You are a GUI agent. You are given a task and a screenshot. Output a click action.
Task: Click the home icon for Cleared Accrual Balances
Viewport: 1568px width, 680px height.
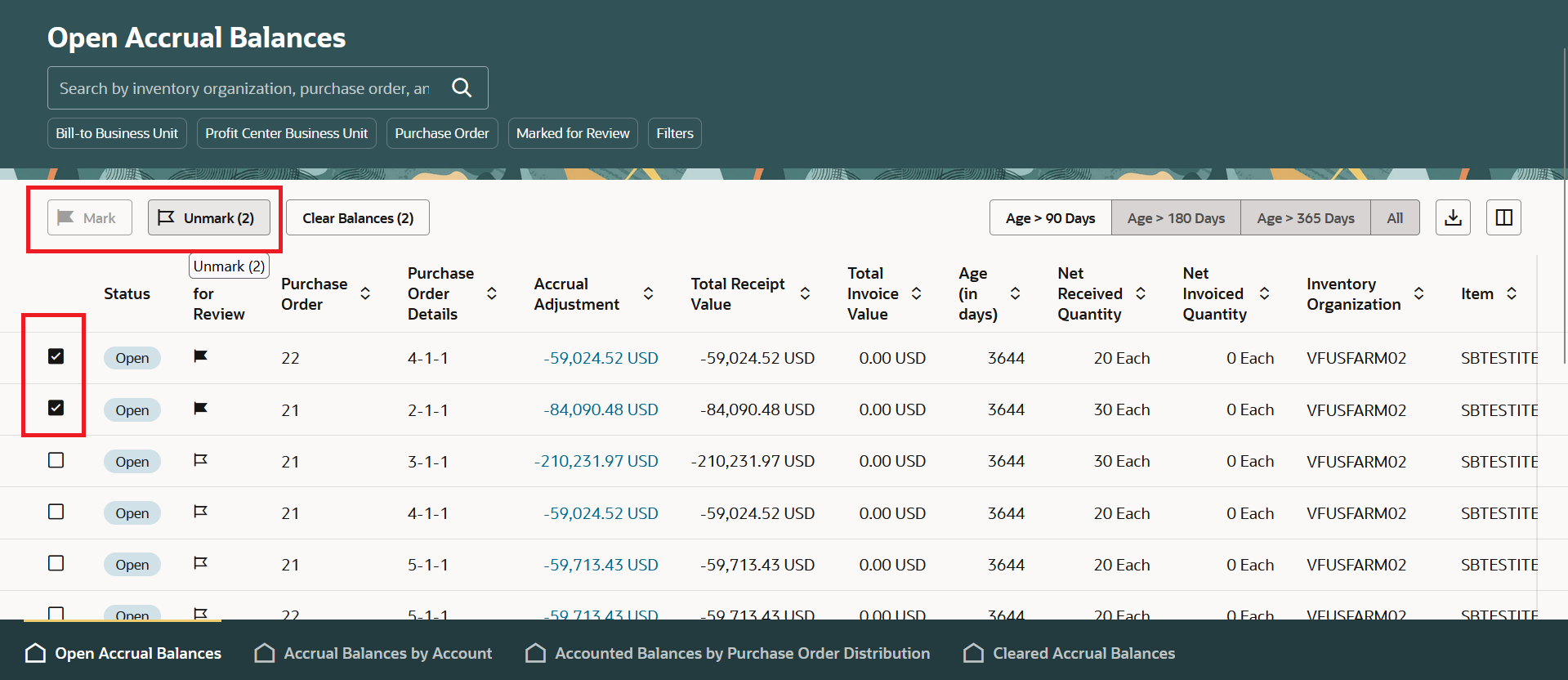(974, 652)
